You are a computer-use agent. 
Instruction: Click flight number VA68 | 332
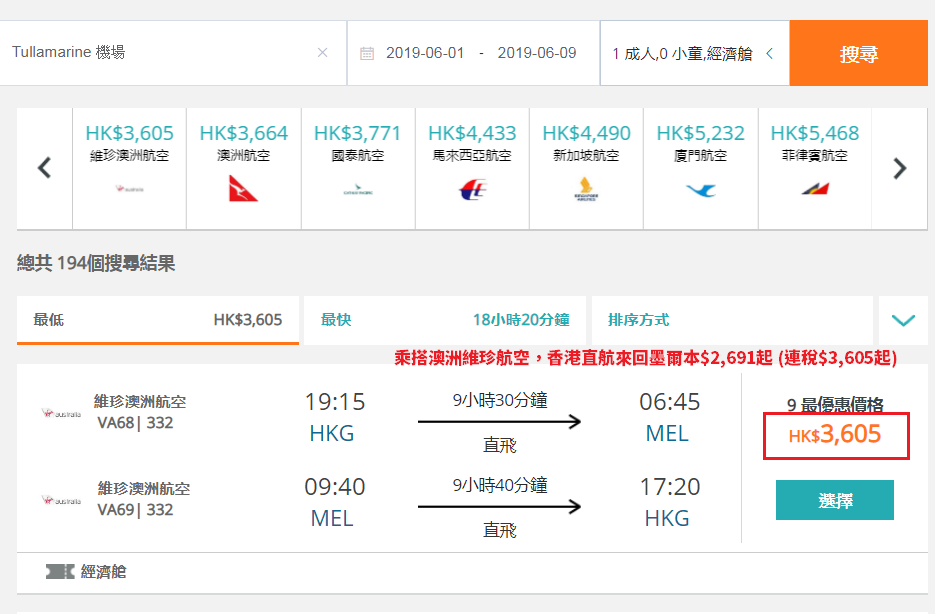click(x=135, y=423)
